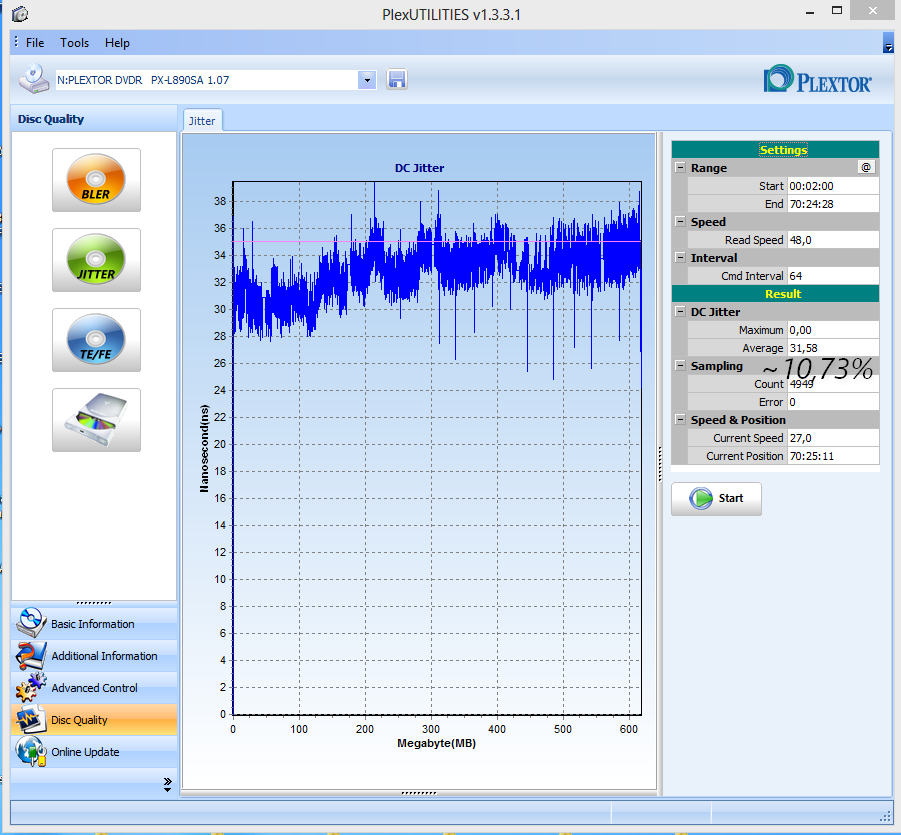
Task: Collapse the Sampling group
Action: point(680,365)
